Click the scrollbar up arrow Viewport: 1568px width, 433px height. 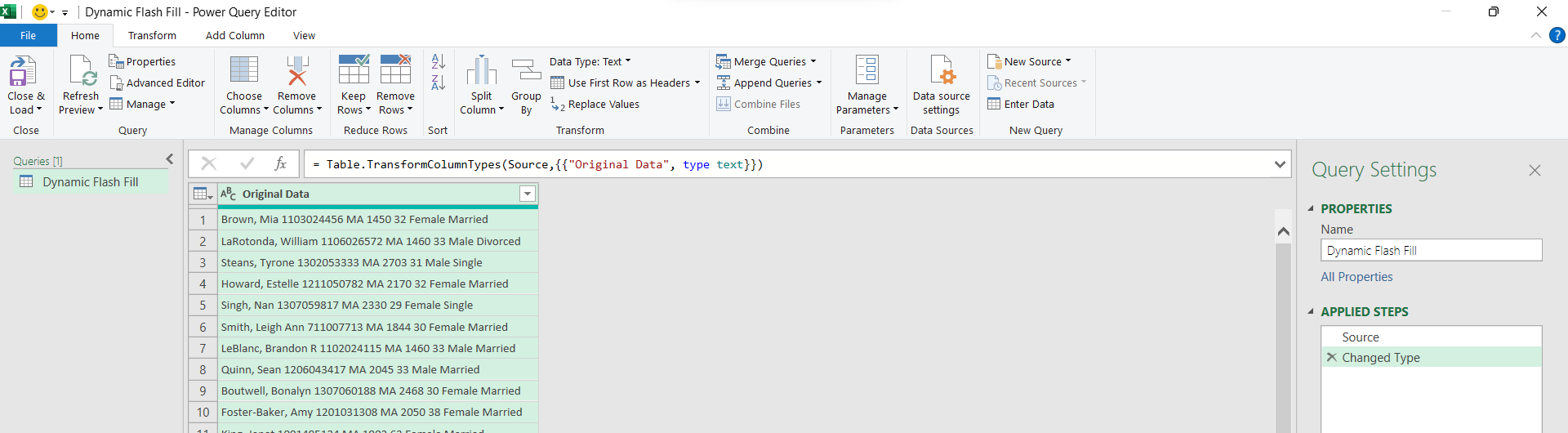coord(1283,231)
